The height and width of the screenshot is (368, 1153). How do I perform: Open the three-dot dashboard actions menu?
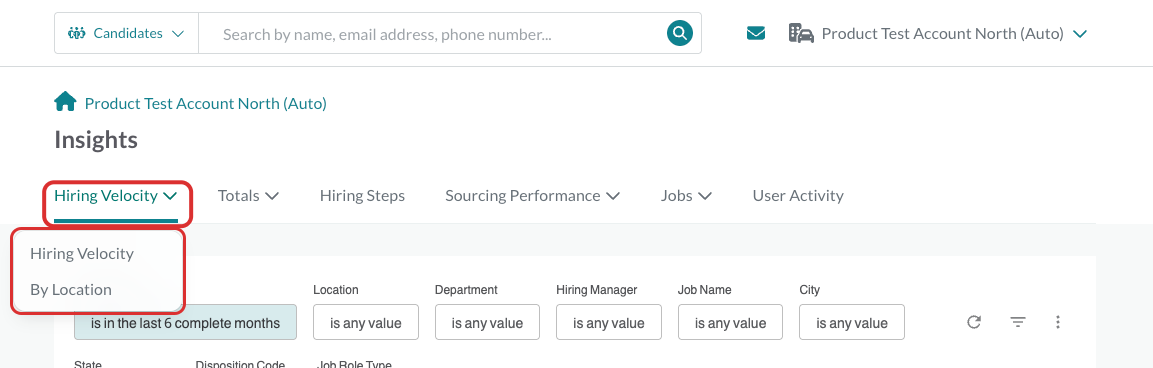click(1057, 322)
